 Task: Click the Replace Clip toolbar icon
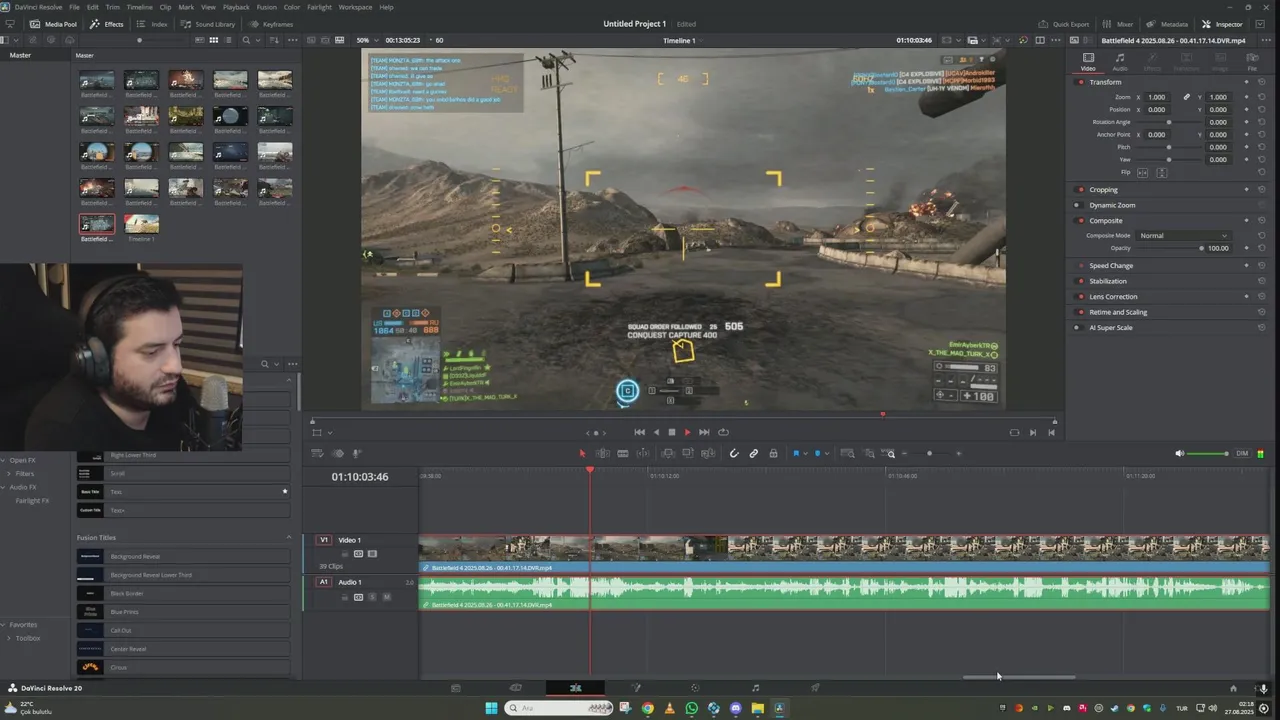pos(708,454)
